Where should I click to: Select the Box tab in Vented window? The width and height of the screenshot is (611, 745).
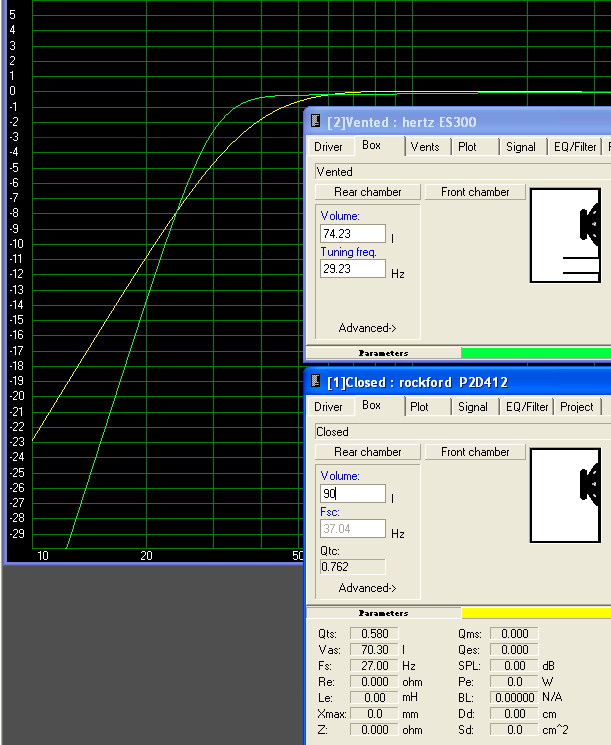click(x=372, y=145)
